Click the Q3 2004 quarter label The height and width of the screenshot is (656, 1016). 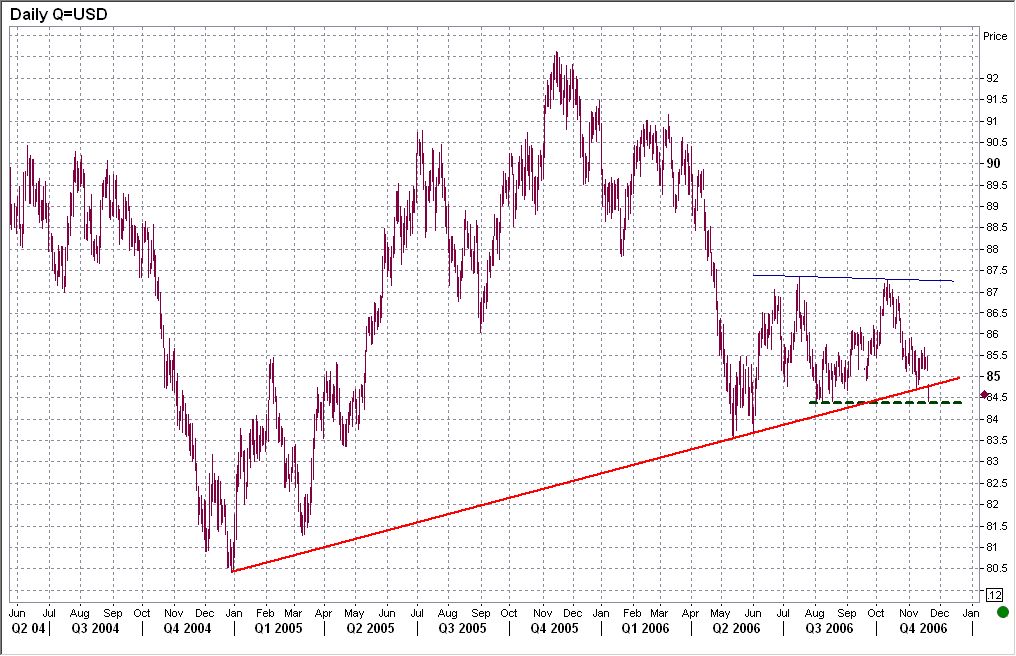95,628
